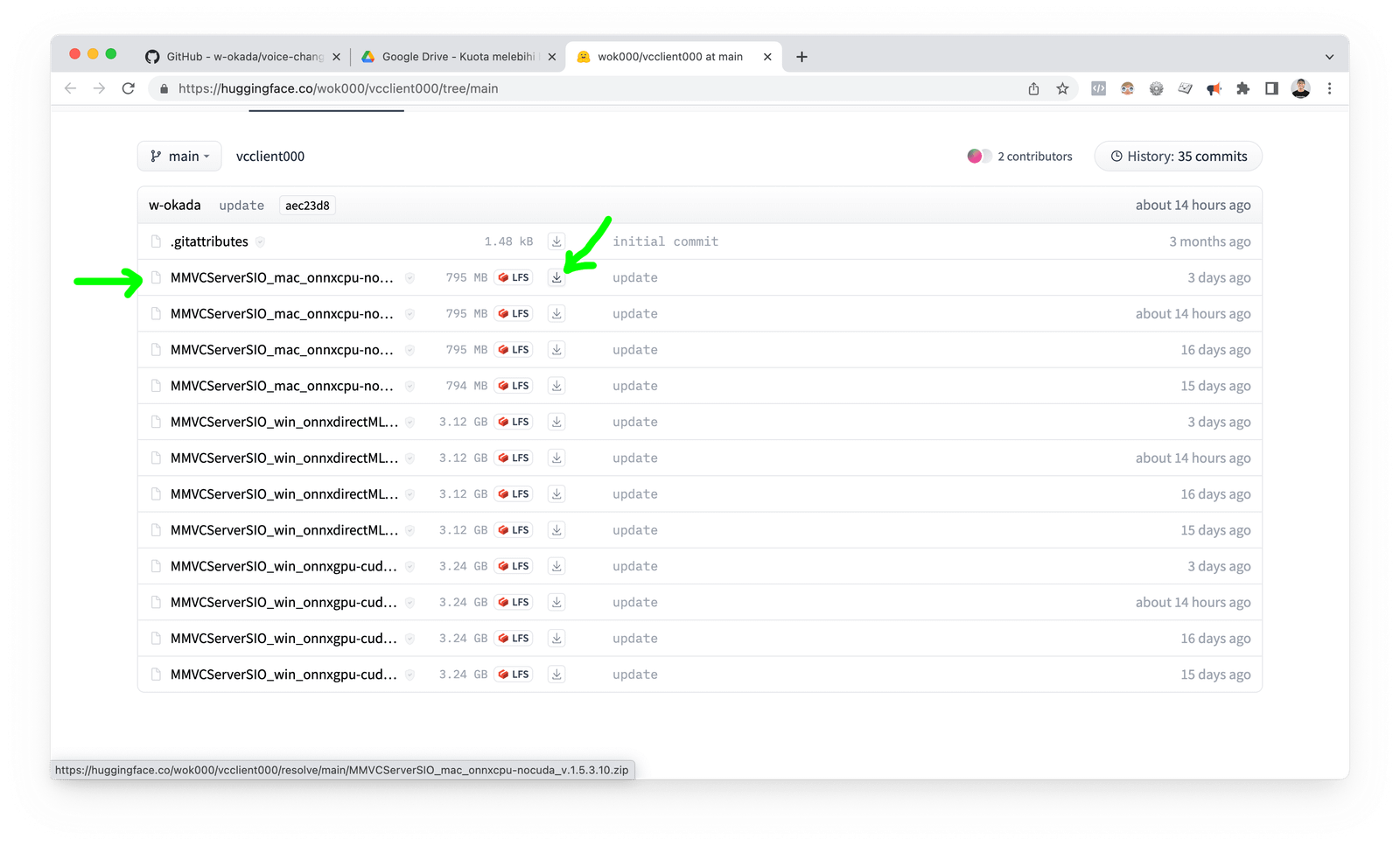Screen dimensions: 1400x846
Task: Close the Google Drive tab
Action: point(552,57)
